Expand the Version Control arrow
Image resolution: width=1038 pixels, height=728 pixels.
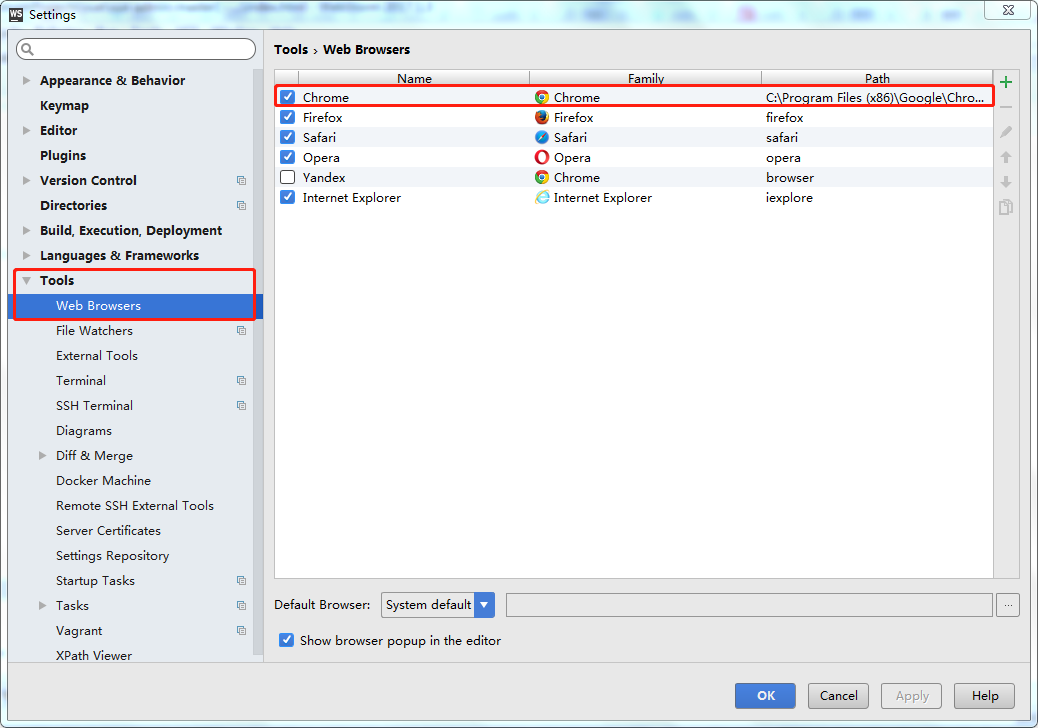click(x=26, y=180)
